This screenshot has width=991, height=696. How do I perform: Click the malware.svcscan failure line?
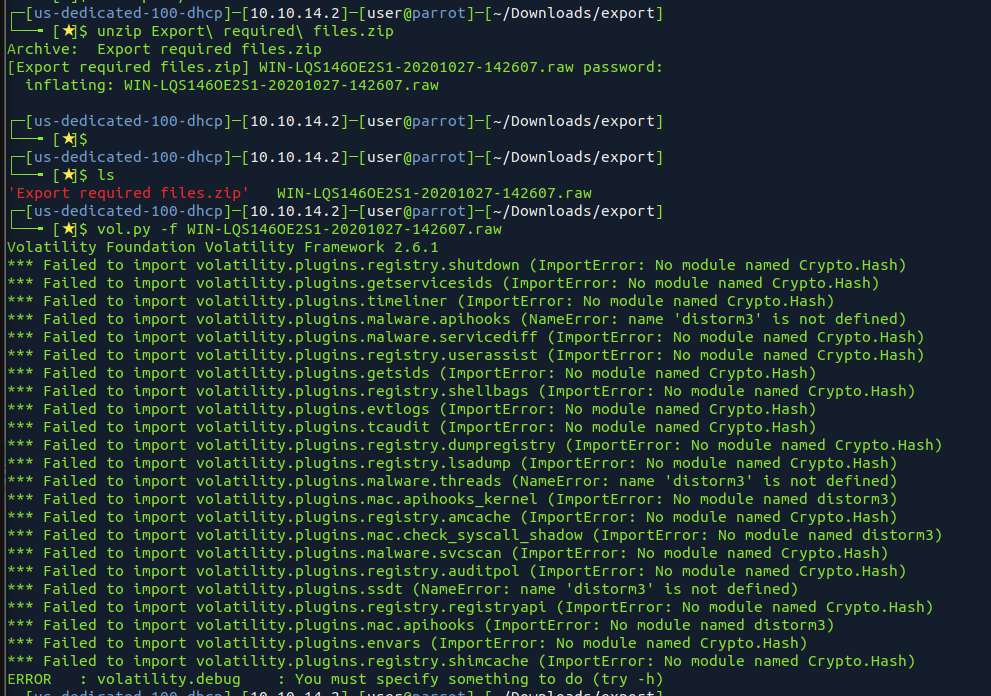[x=447, y=554]
